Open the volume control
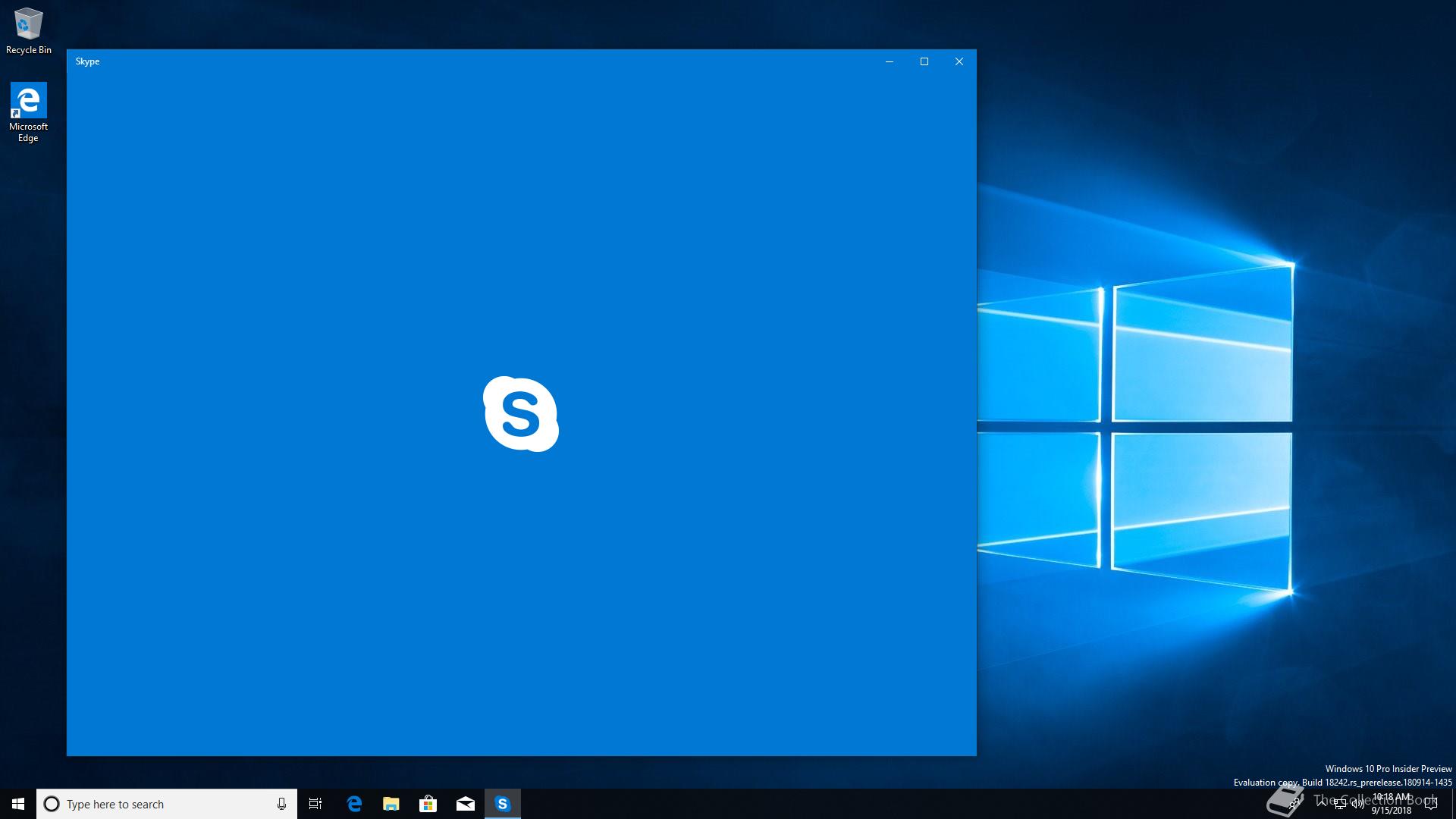The image size is (1456, 819). coord(1358,804)
